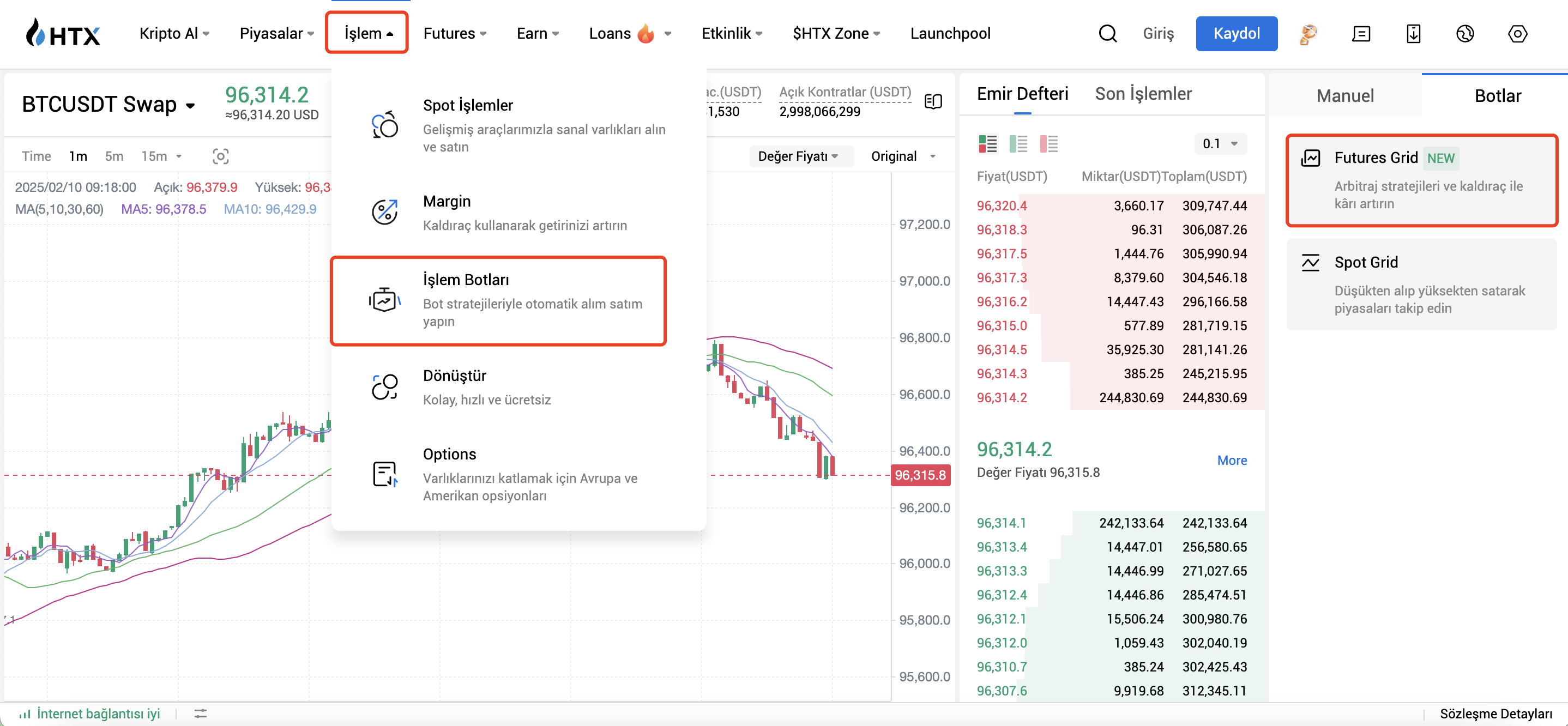Image resolution: width=1568 pixels, height=726 pixels.
Task: Click the HTX logo
Action: [63, 33]
